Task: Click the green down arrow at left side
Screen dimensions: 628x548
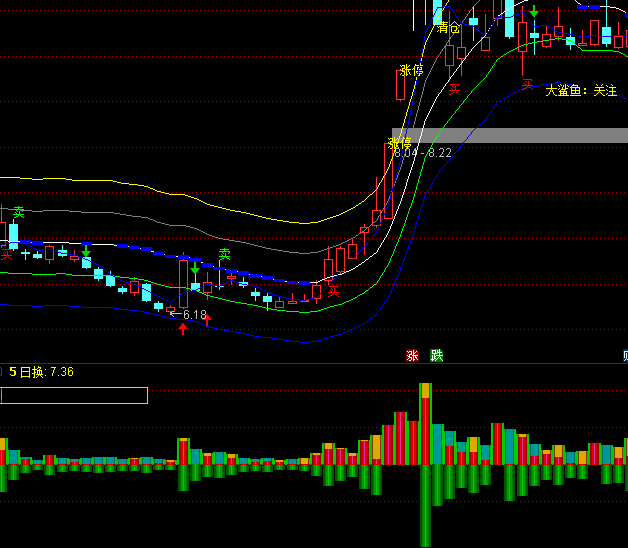Action: pyautogui.click(x=87, y=250)
